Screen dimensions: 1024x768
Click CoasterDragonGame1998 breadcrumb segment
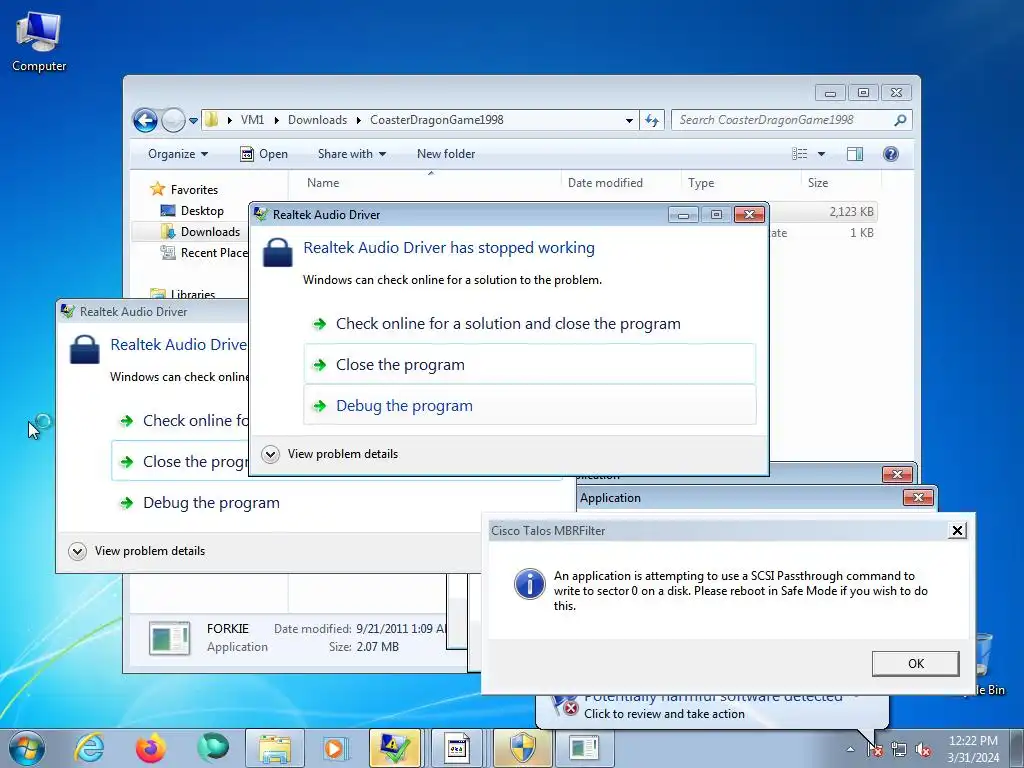click(436, 120)
